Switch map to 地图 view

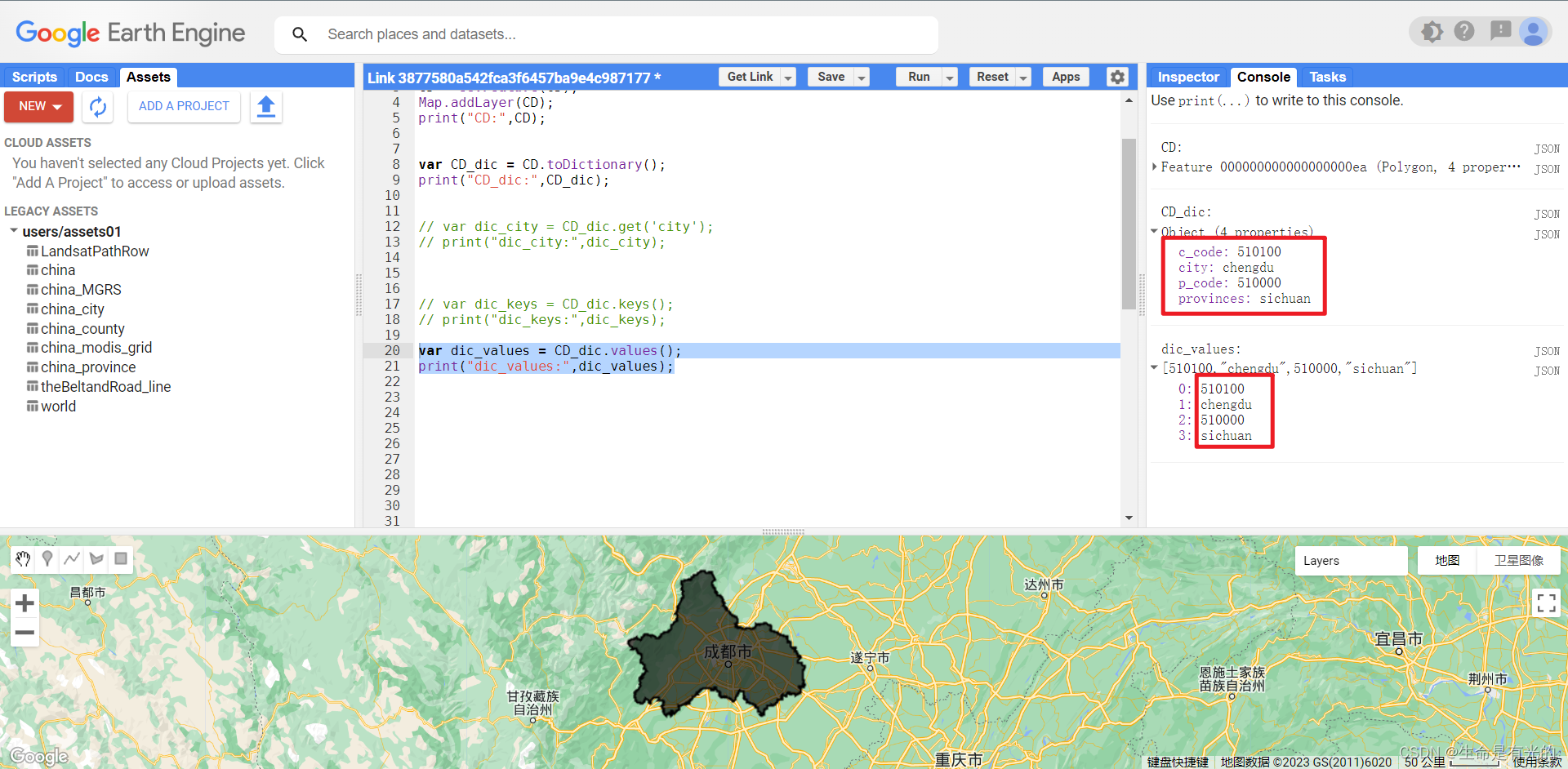(x=1447, y=561)
